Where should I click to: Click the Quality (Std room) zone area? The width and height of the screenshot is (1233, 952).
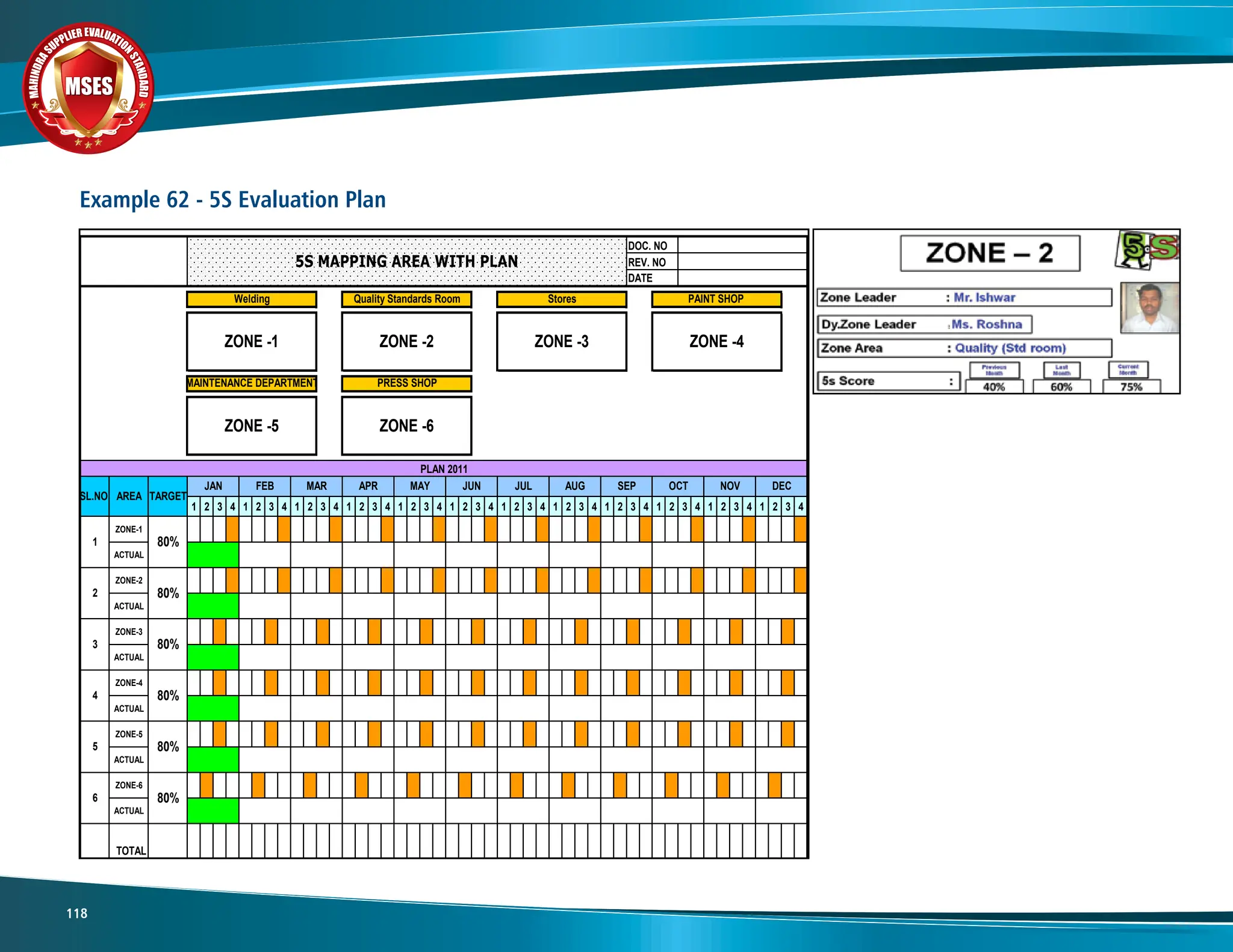[1010, 348]
